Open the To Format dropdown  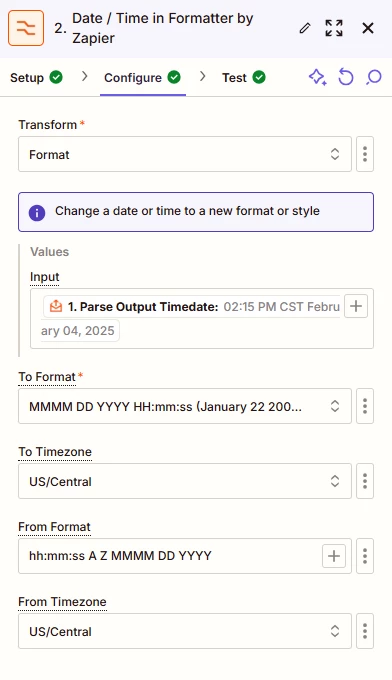click(185, 406)
